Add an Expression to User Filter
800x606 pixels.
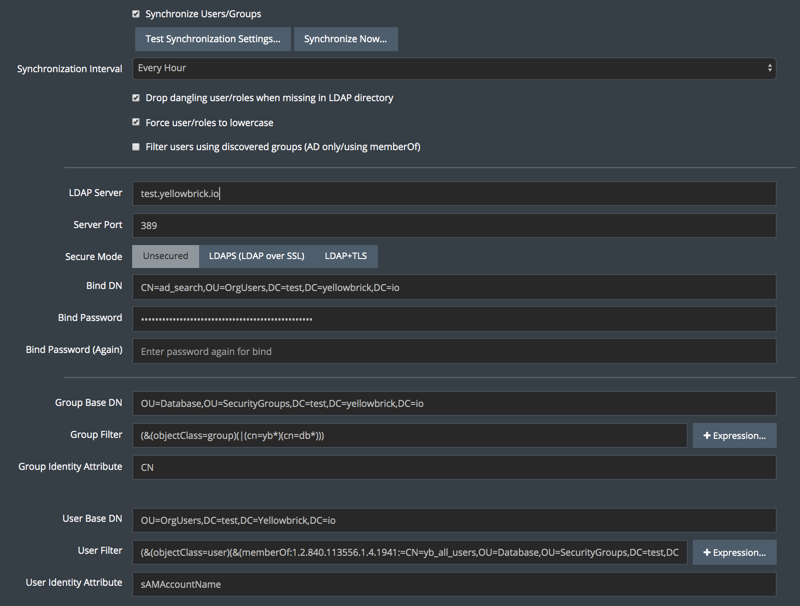coord(734,552)
